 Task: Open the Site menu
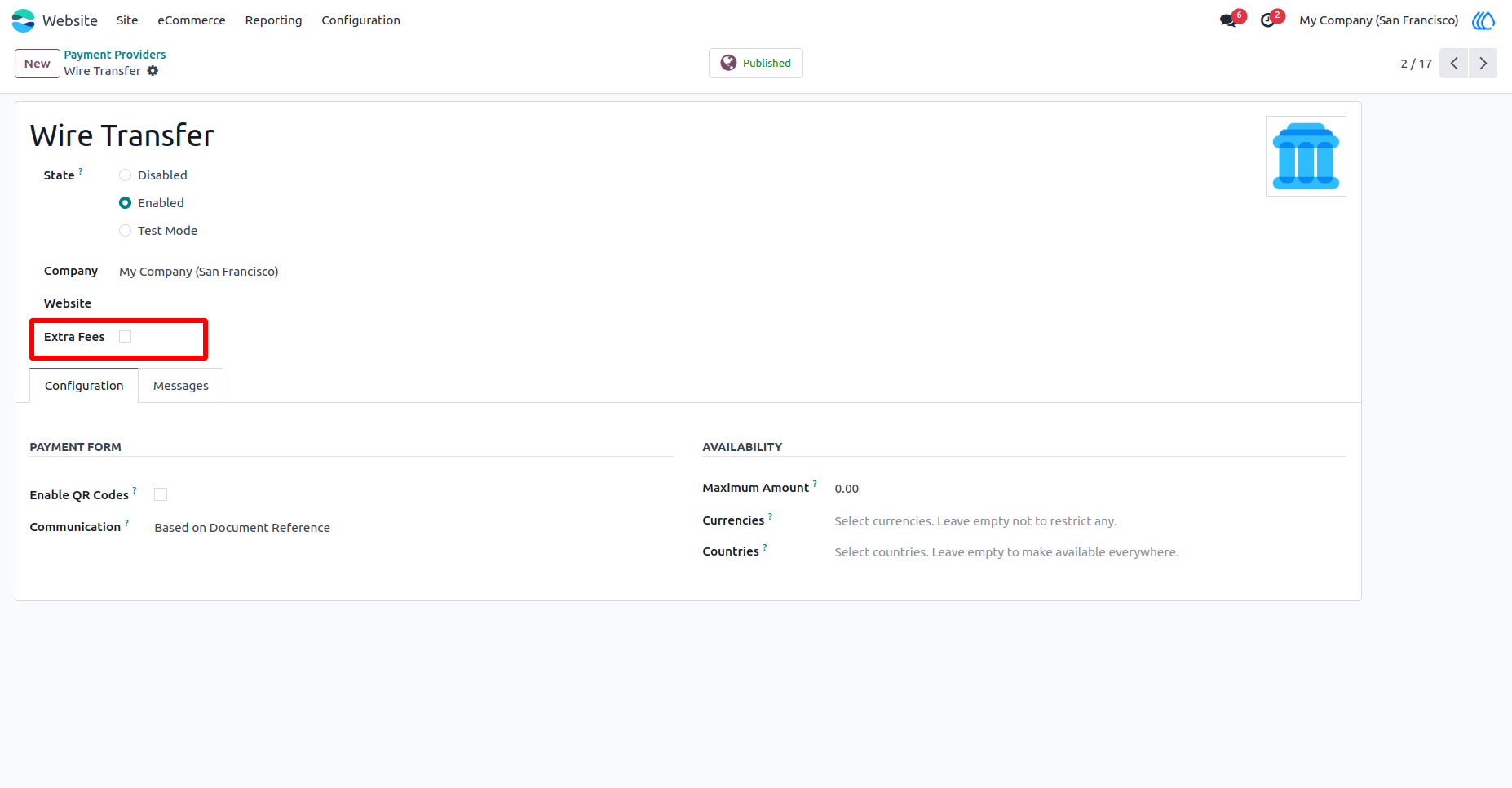(x=127, y=20)
